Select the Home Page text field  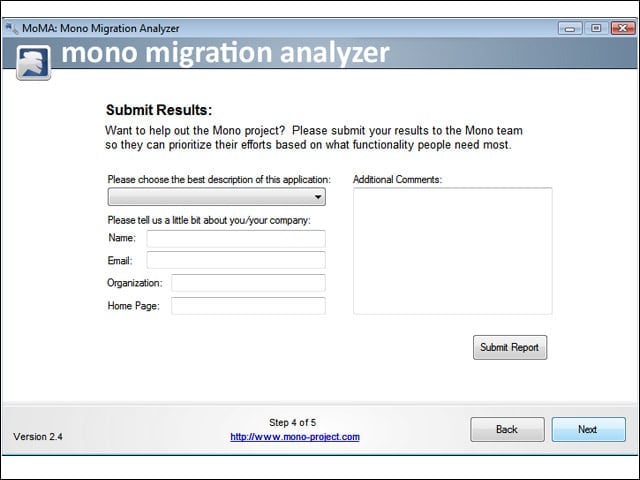click(248, 306)
